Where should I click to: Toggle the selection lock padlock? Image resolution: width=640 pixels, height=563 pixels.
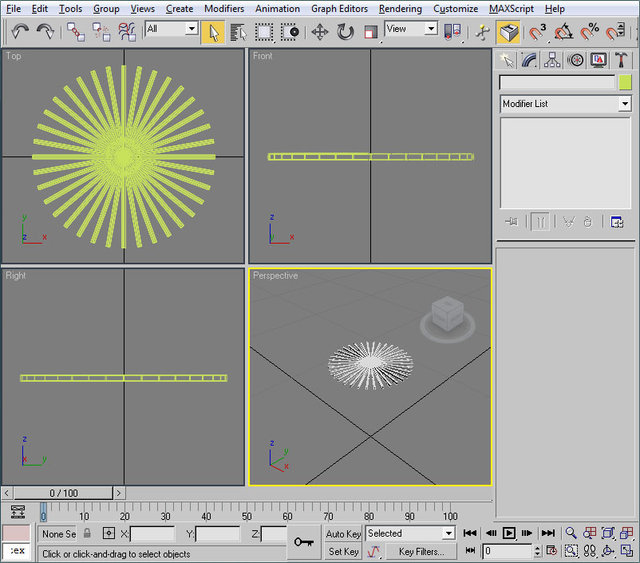point(87,534)
